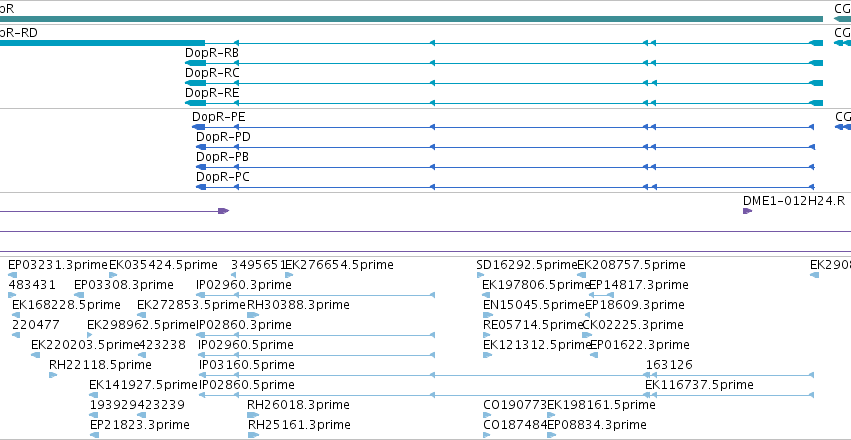Click the DME1-012H24.R feature label
This screenshot has height=440, width=851.
(794, 201)
